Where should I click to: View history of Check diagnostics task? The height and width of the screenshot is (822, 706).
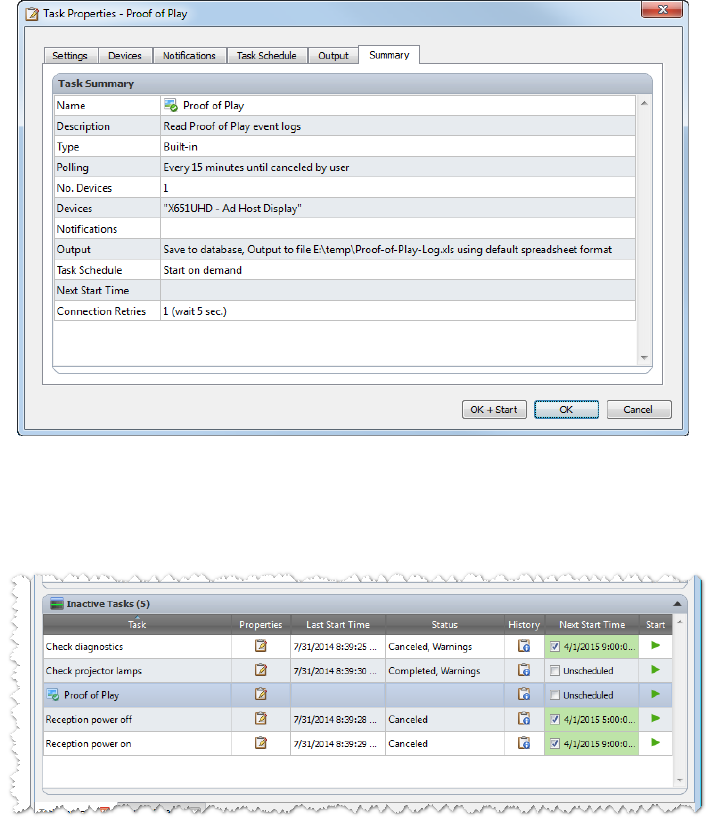point(524,646)
